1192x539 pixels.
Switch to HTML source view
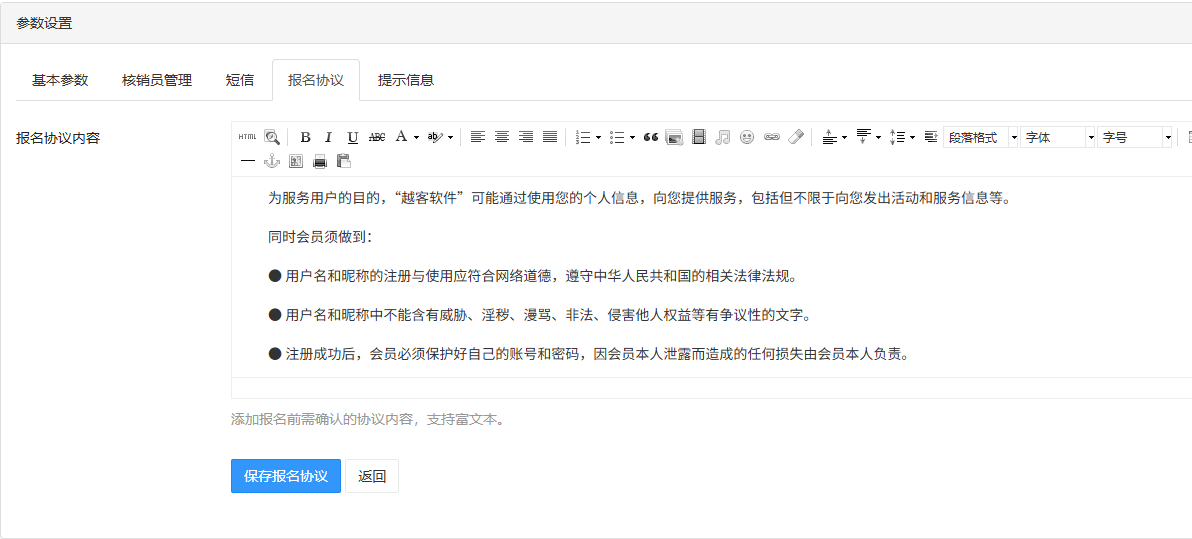[x=247, y=138]
